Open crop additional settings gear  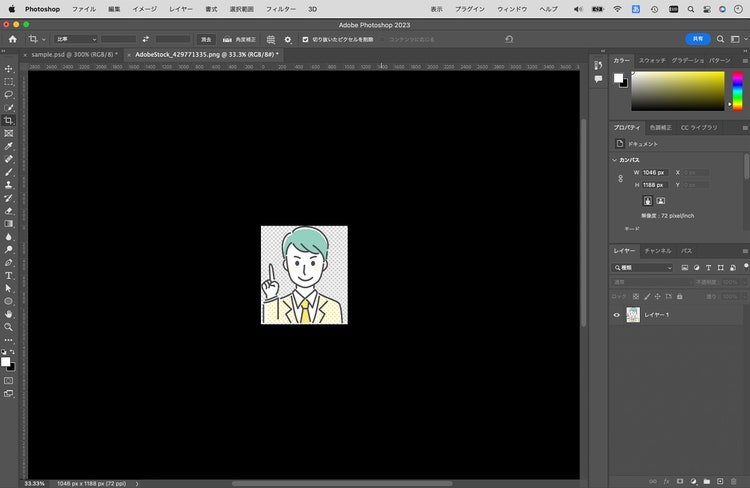(287, 40)
